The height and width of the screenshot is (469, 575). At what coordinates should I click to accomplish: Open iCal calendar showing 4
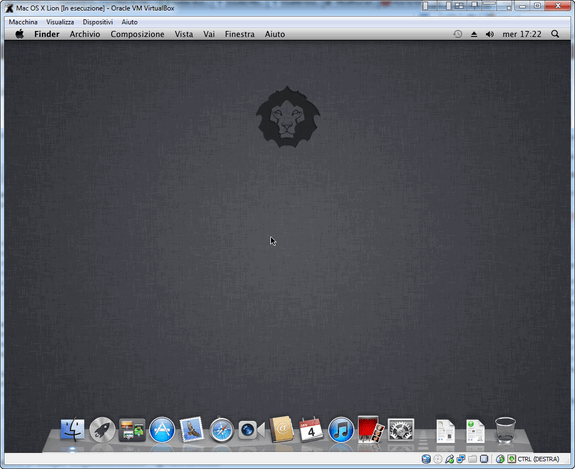[x=311, y=429]
